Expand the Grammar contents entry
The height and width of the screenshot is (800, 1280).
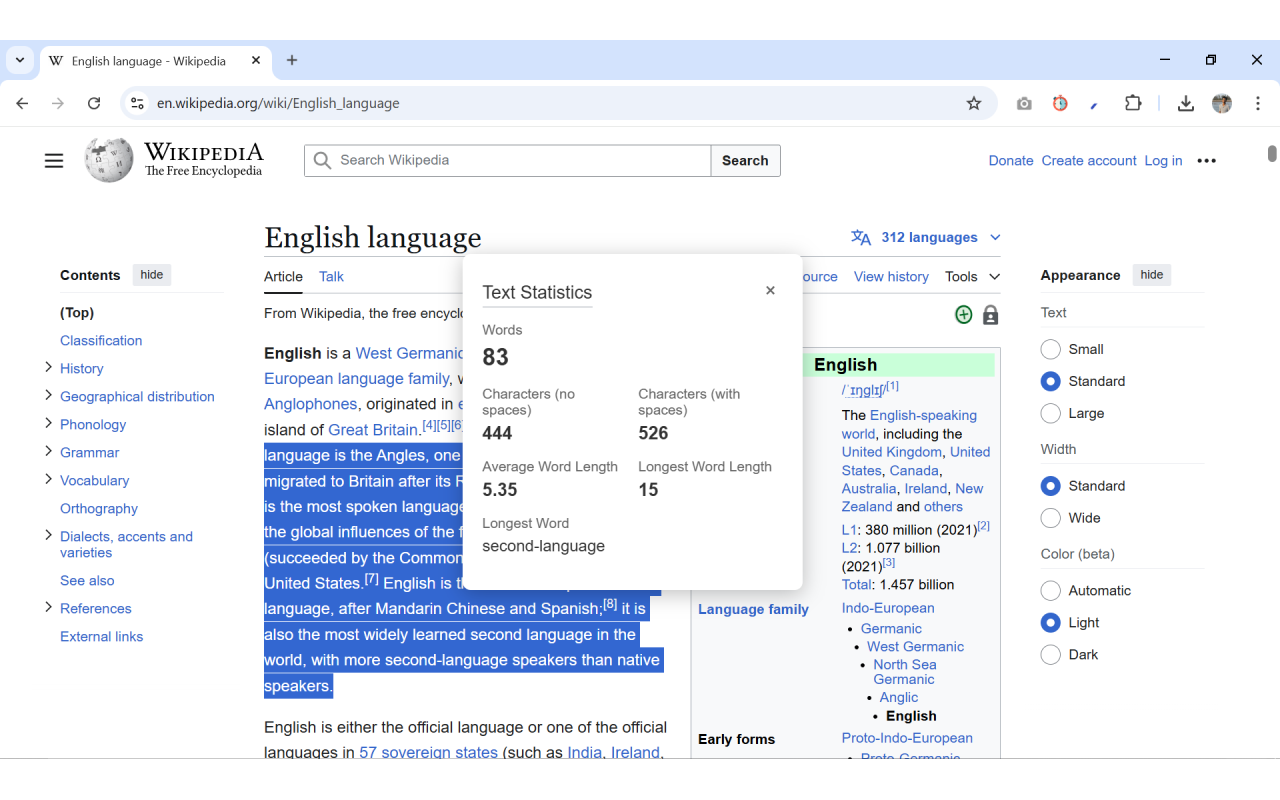click(48, 452)
